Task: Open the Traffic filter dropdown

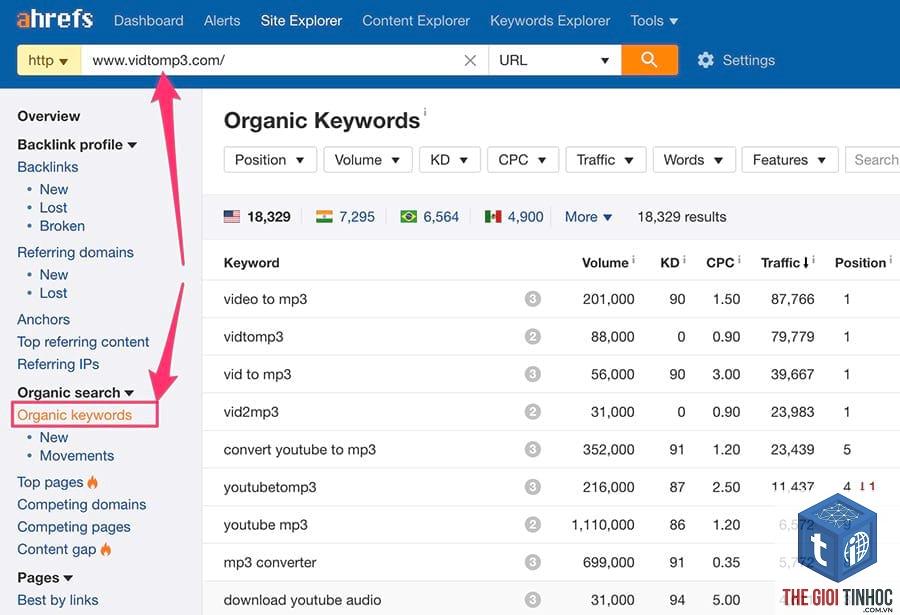Action: click(x=606, y=160)
